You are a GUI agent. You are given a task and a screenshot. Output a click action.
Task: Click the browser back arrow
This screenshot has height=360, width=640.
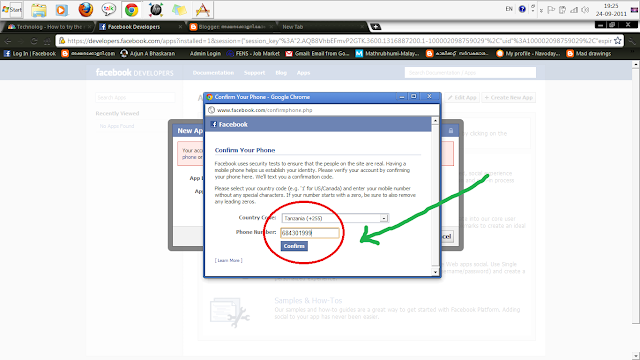click(x=8, y=41)
